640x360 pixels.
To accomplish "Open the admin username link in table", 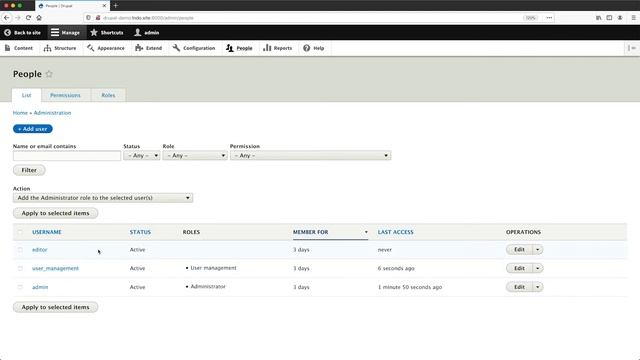I will (x=40, y=287).
